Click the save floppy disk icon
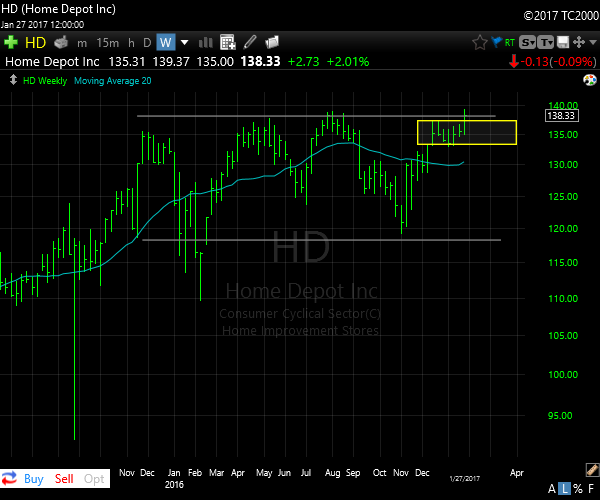This screenshot has height=500, width=600. tap(563, 42)
